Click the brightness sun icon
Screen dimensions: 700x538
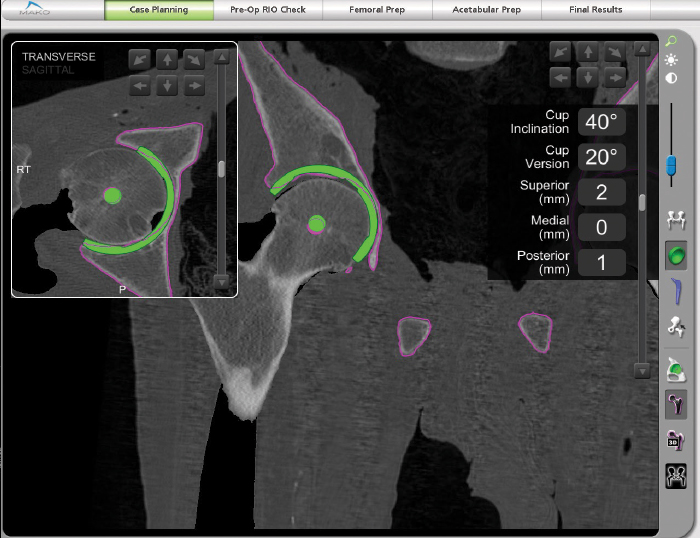pos(671,60)
